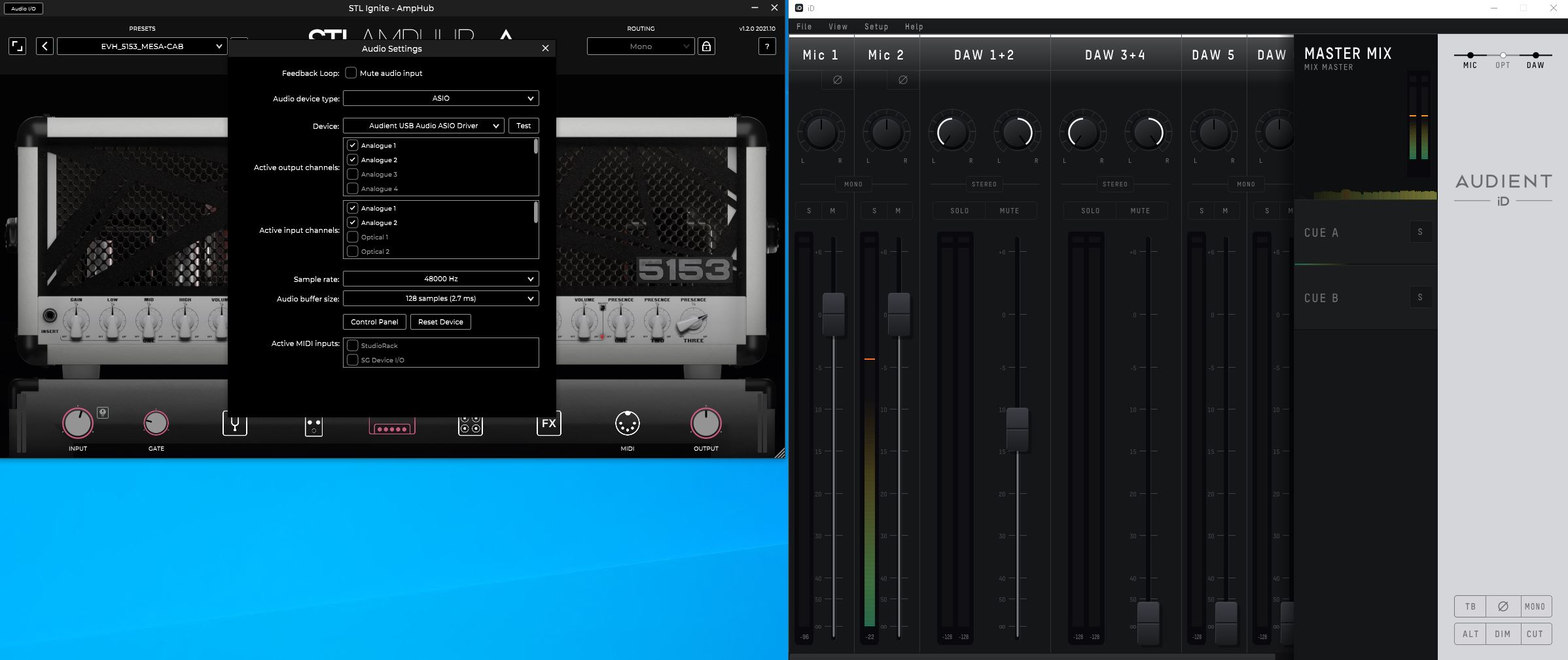Uncheck Analogue 2 output channel
Image resolution: width=1568 pixels, height=660 pixels.
pos(353,160)
